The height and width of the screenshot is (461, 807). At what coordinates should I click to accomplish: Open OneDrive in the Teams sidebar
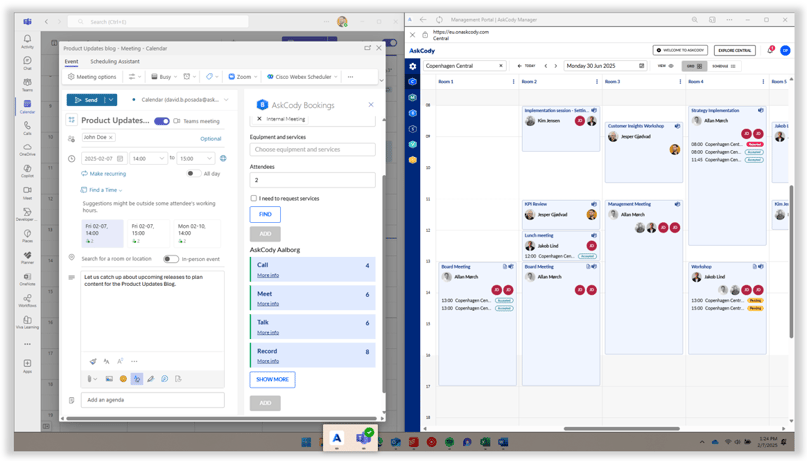(27, 149)
